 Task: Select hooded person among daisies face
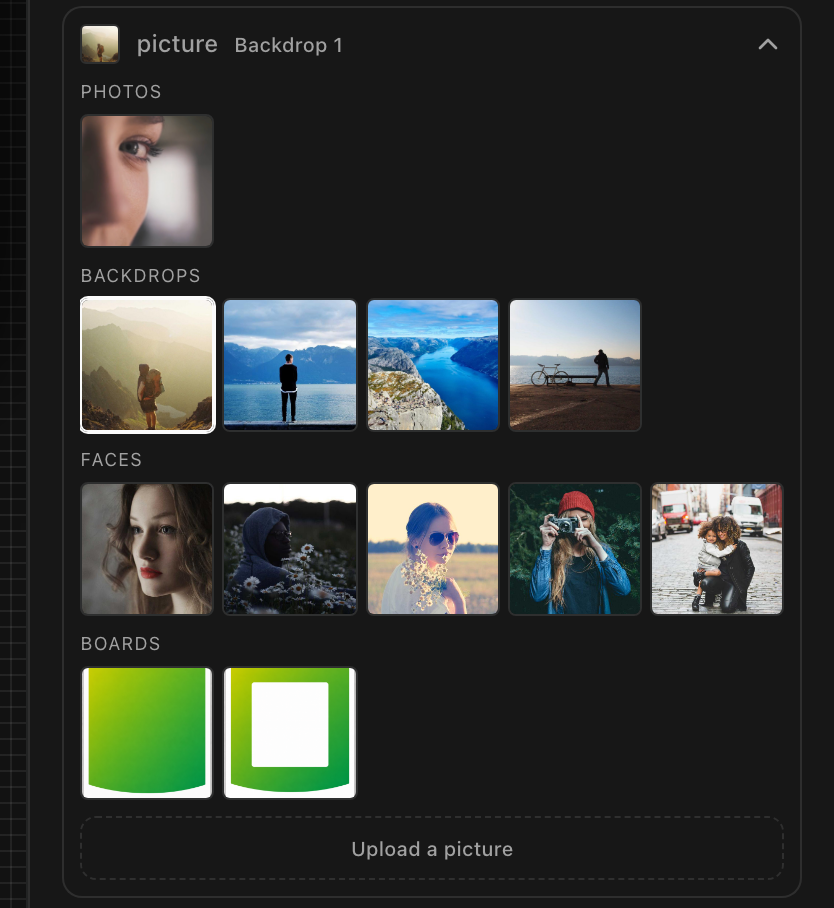(x=290, y=549)
